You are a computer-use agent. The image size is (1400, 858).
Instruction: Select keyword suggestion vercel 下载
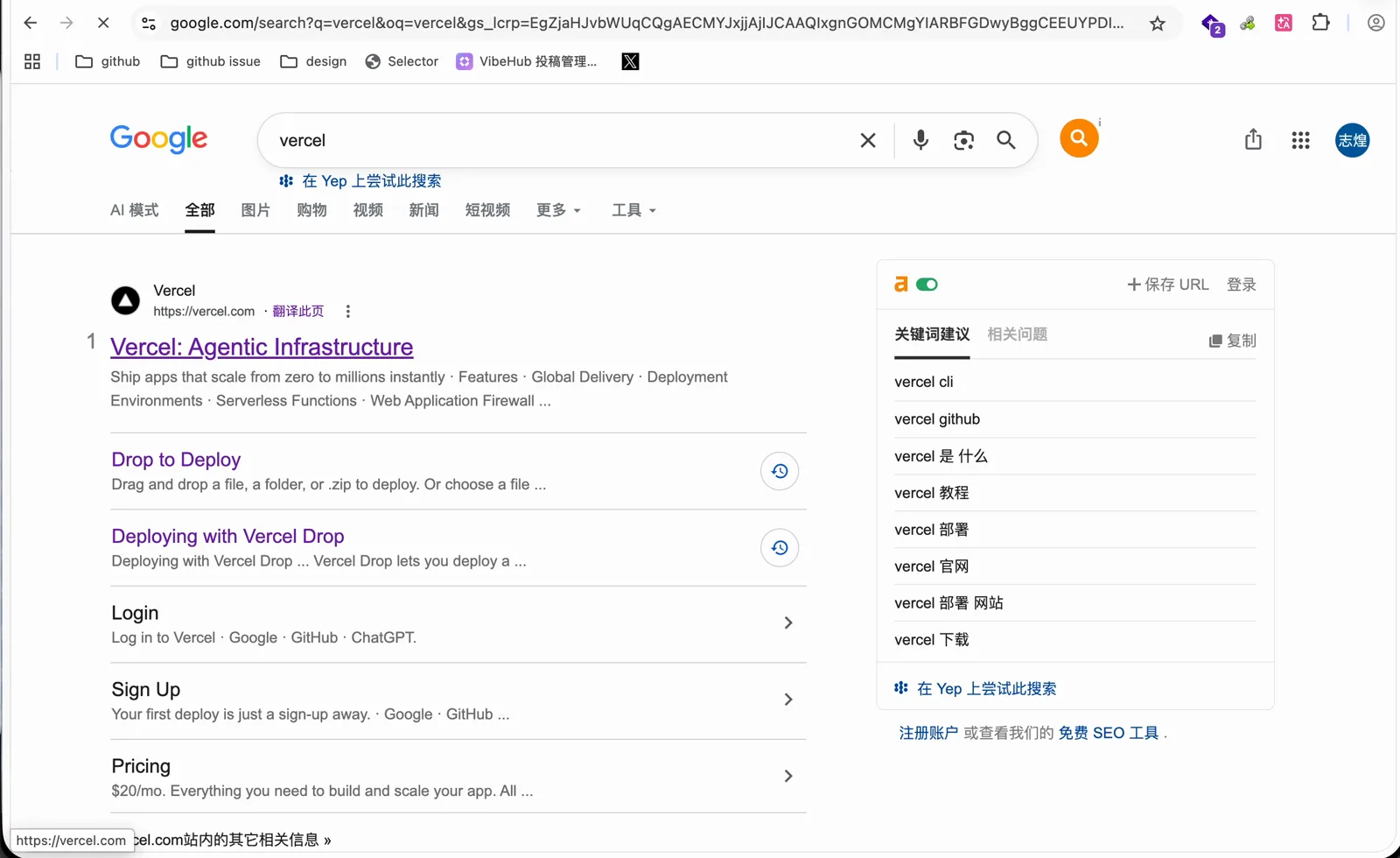(x=932, y=640)
